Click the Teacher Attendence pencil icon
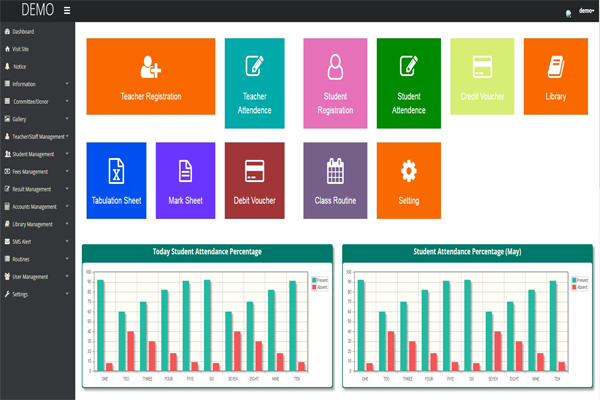This screenshot has width=600, height=400. click(x=254, y=66)
